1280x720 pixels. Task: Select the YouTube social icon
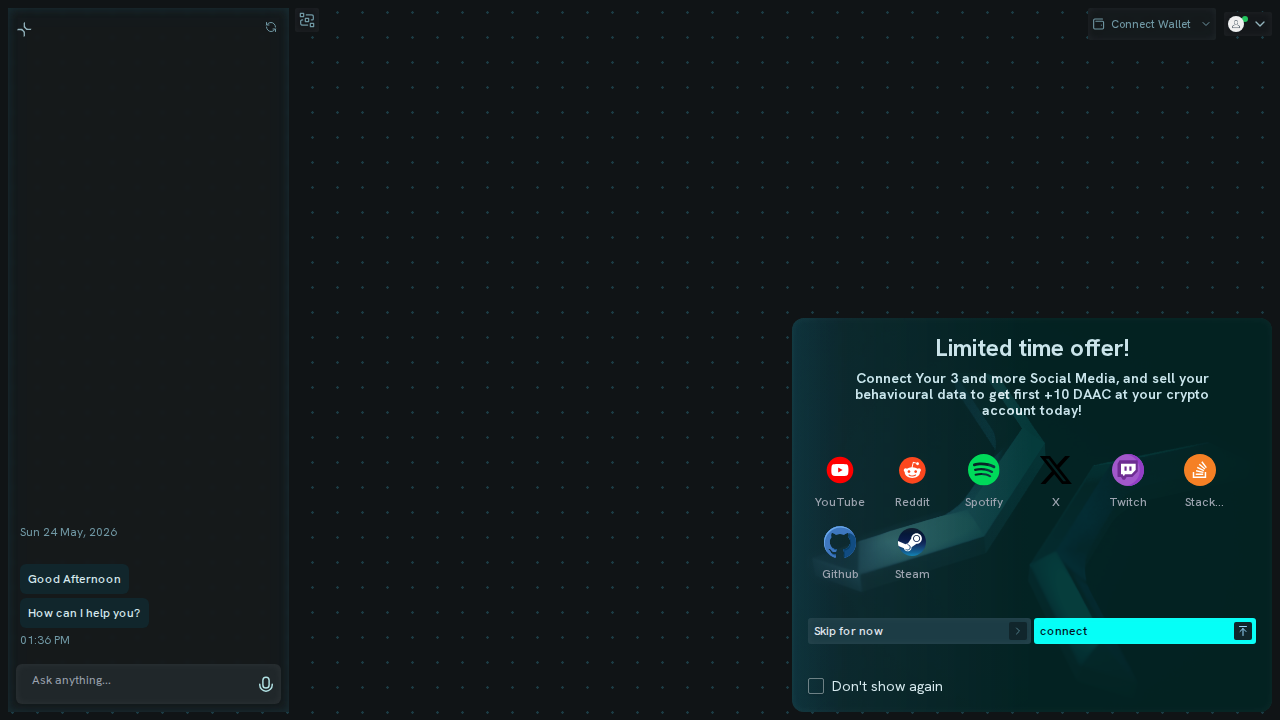(x=840, y=470)
